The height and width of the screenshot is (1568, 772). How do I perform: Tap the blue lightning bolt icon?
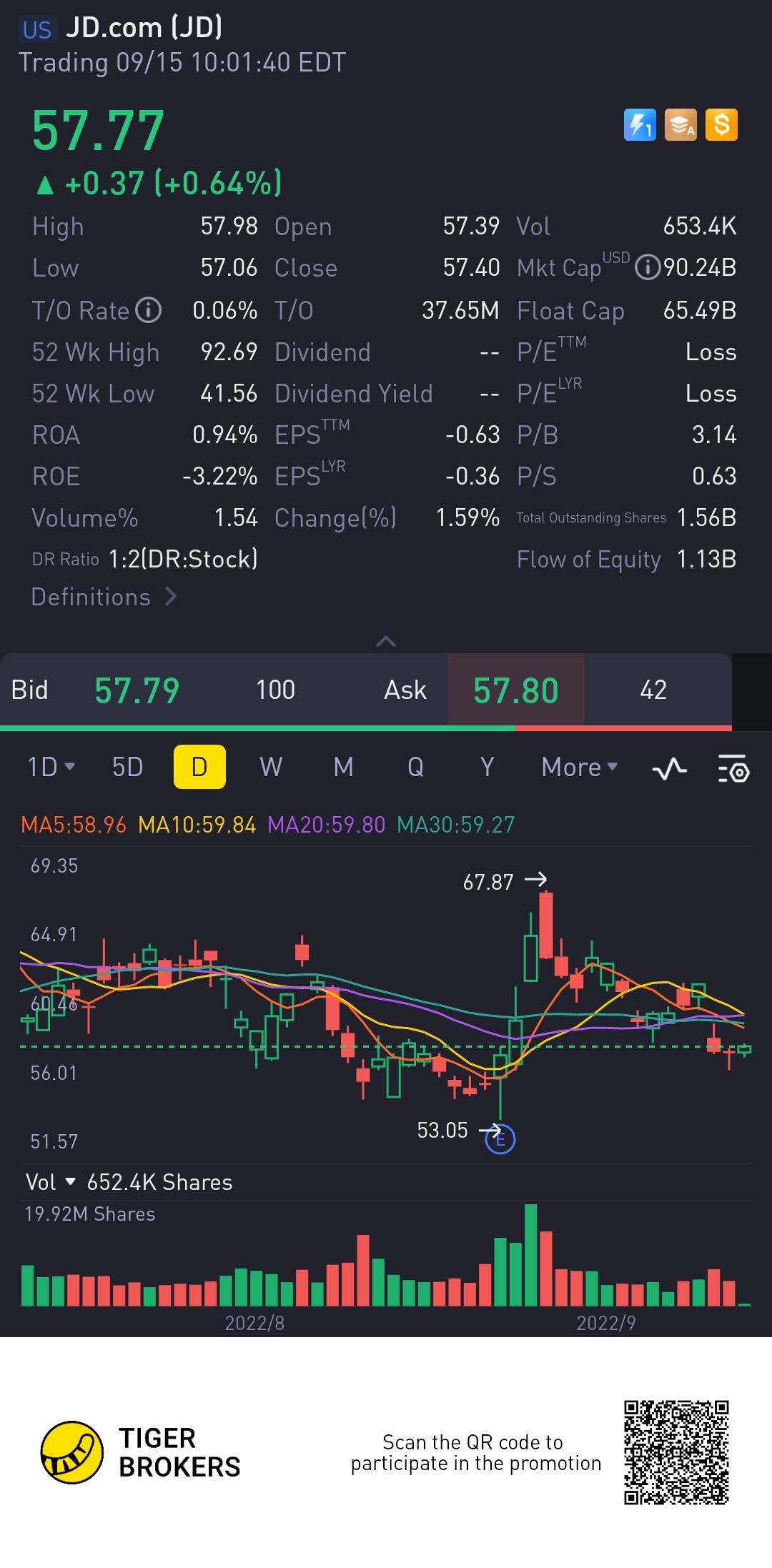click(x=640, y=125)
